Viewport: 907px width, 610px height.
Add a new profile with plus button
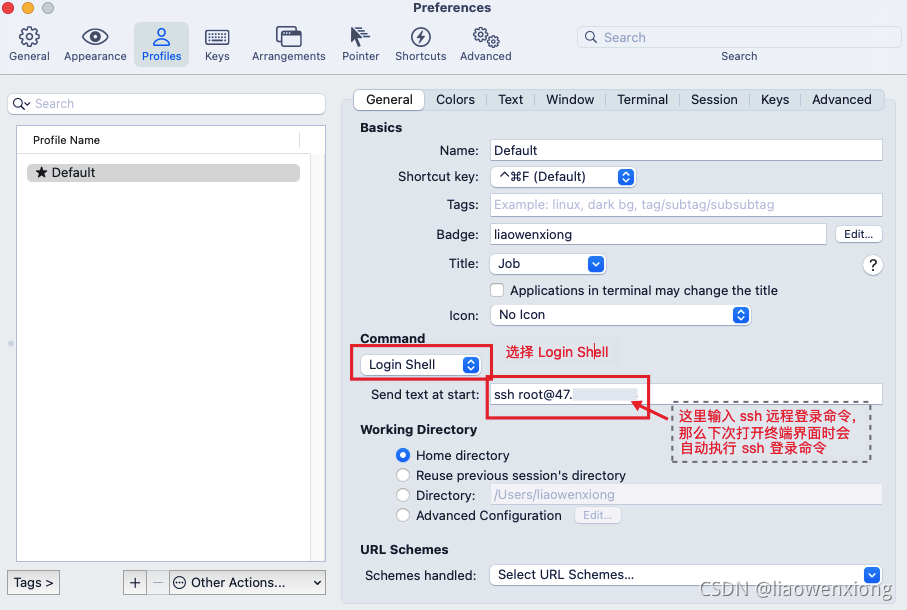(x=135, y=582)
